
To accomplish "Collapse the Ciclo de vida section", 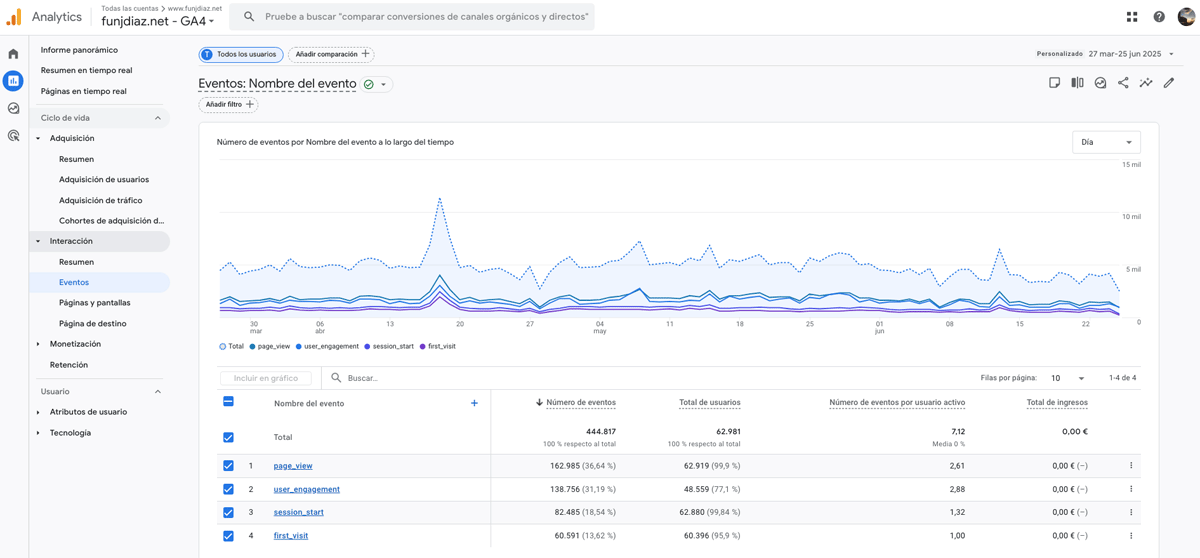I will coord(157,118).
